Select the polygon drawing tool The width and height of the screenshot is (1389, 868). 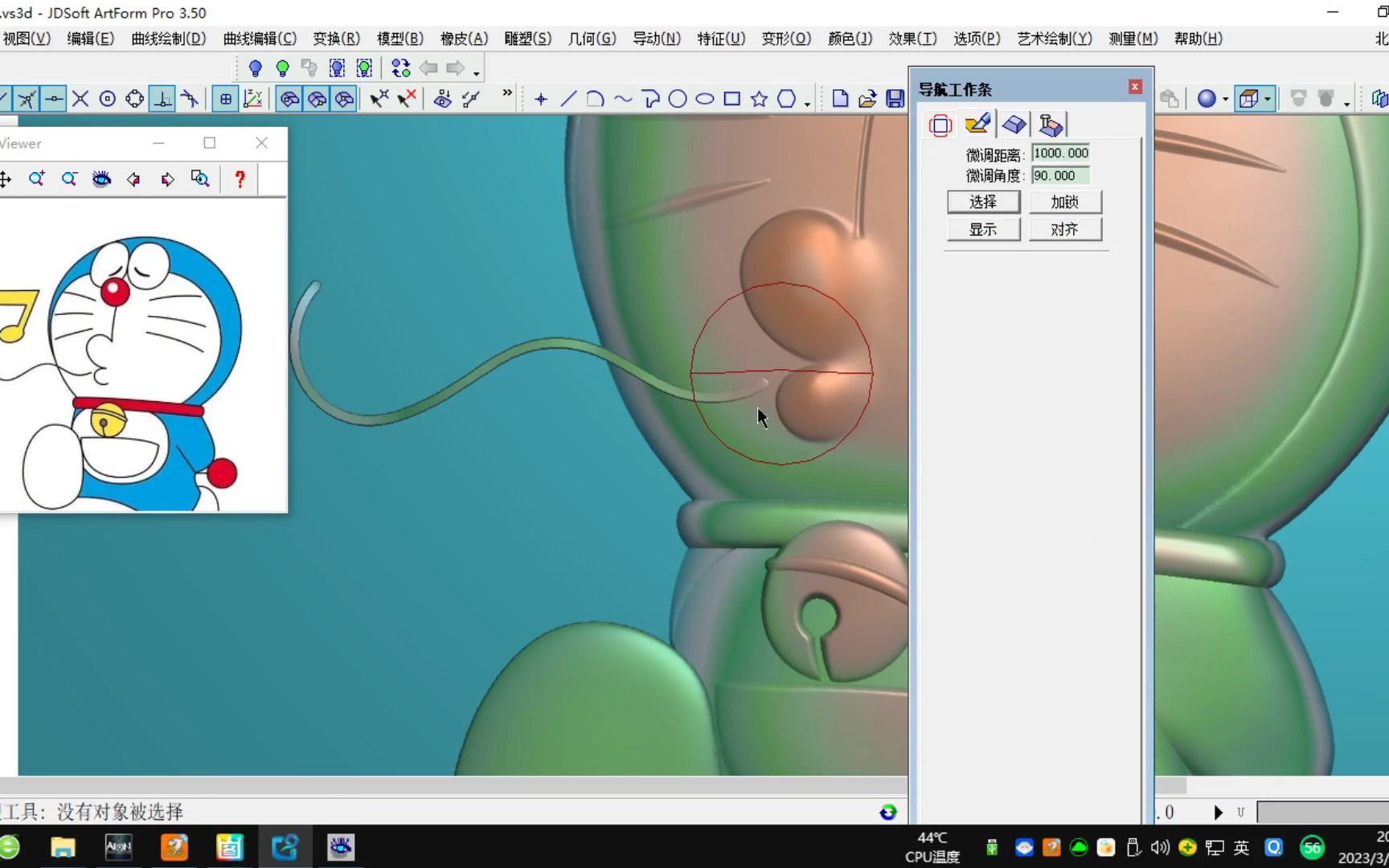[x=787, y=99]
